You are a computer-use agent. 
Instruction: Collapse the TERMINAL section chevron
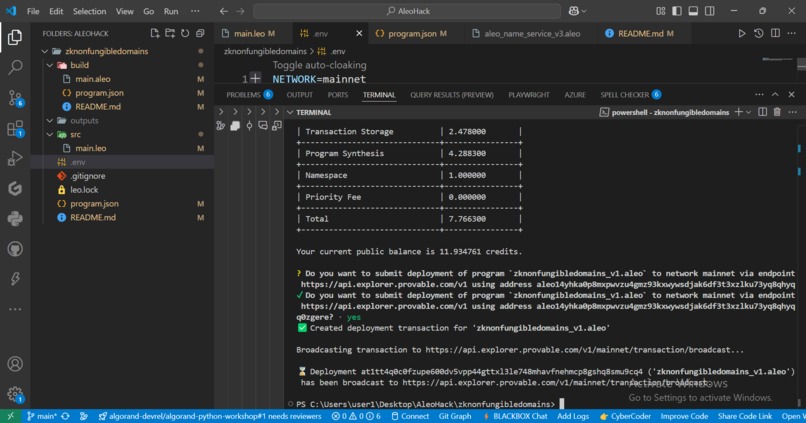coord(290,112)
